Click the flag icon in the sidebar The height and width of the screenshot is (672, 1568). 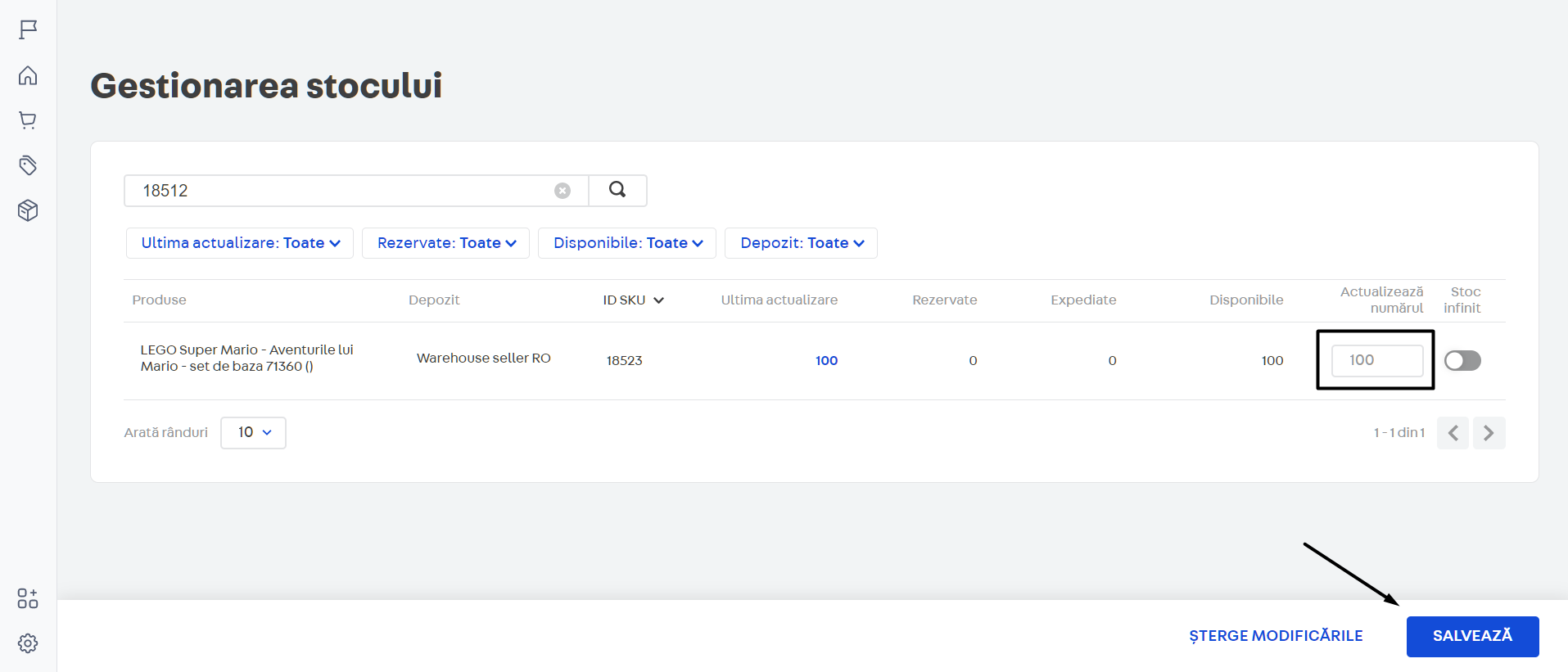28,30
